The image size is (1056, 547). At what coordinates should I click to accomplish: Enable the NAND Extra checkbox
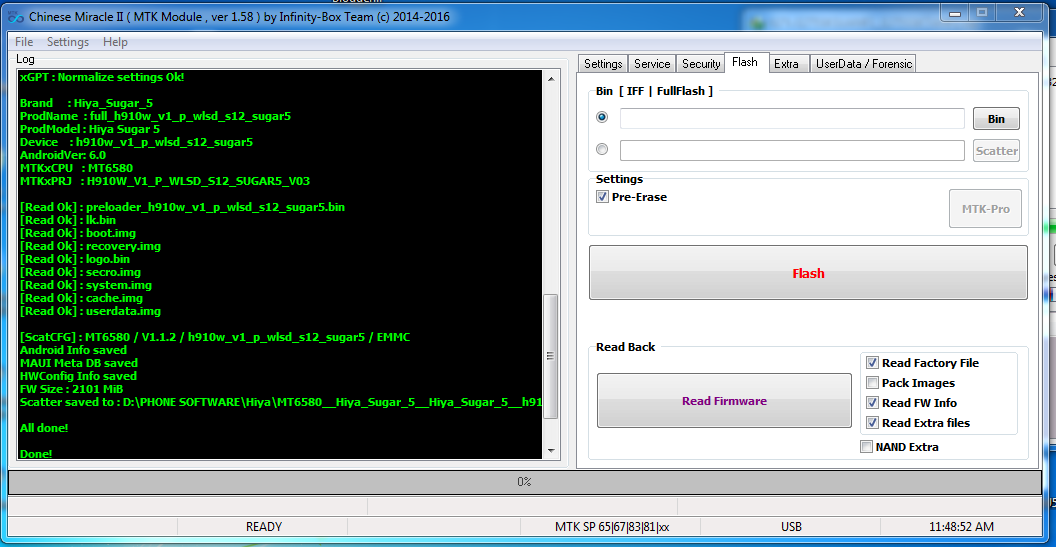point(866,447)
